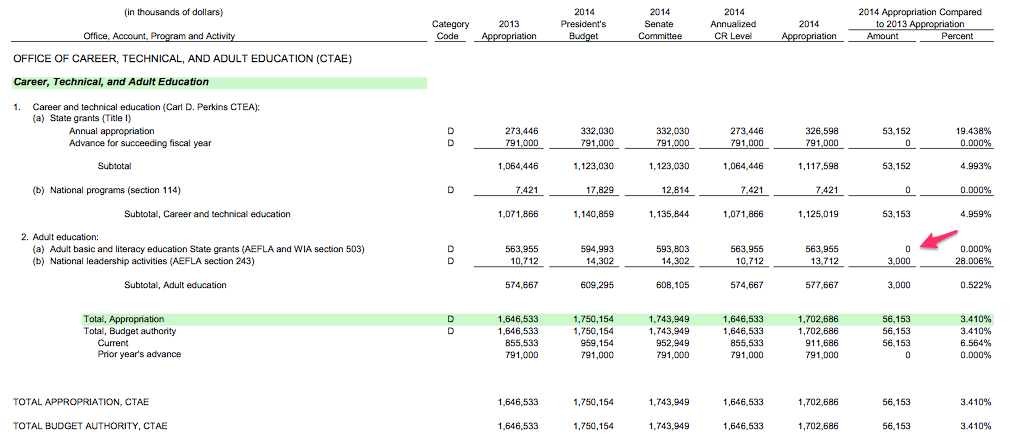Select the "Total, Budget authority" label

[130, 331]
